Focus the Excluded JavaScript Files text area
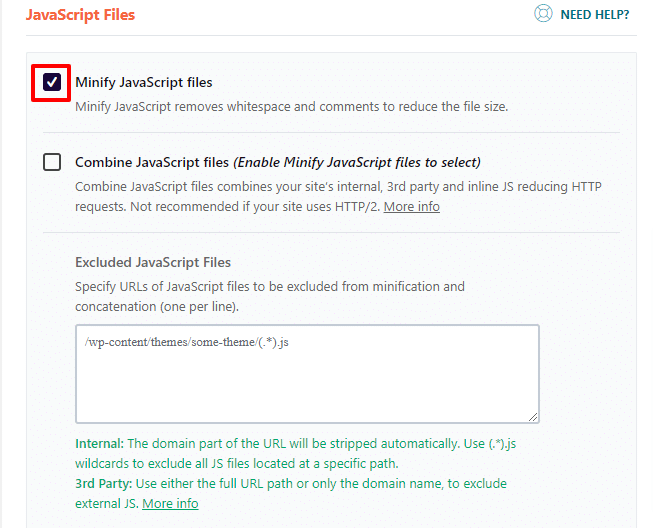Screen dimensions: 653x528 pos(307,374)
